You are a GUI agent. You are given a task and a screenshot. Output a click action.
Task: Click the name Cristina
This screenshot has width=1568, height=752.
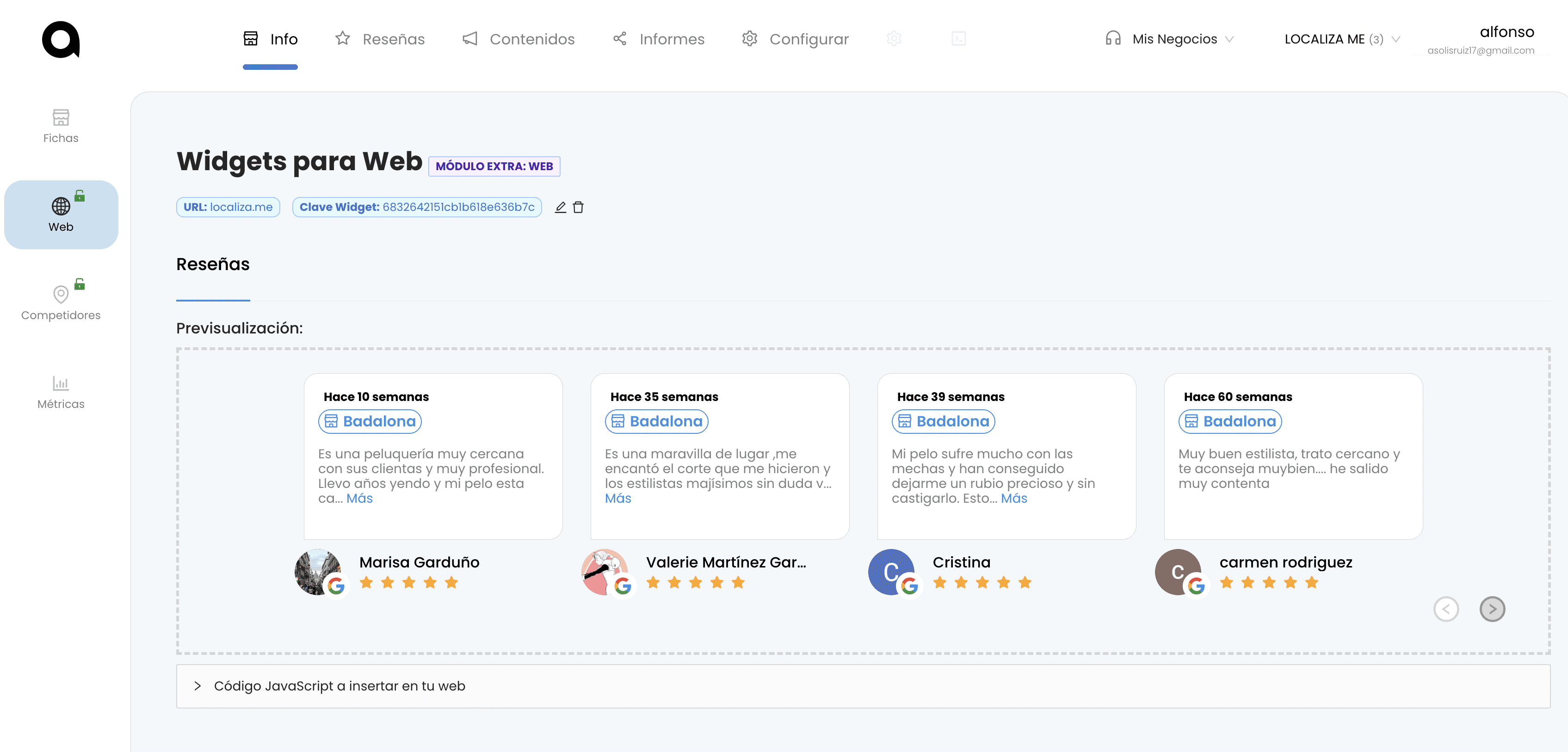962,562
